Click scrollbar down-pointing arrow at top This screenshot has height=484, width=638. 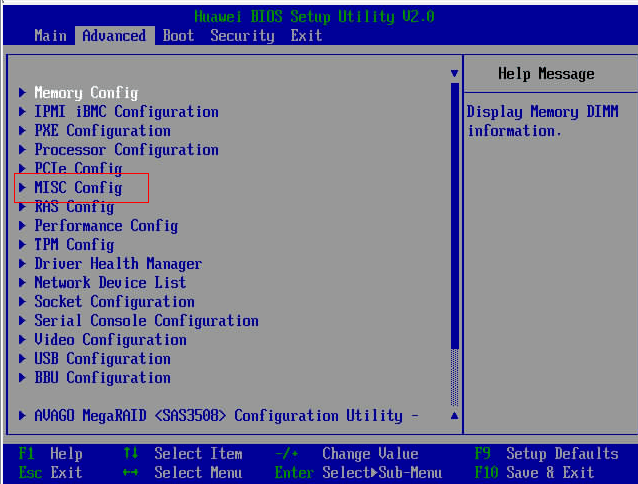coord(454,74)
